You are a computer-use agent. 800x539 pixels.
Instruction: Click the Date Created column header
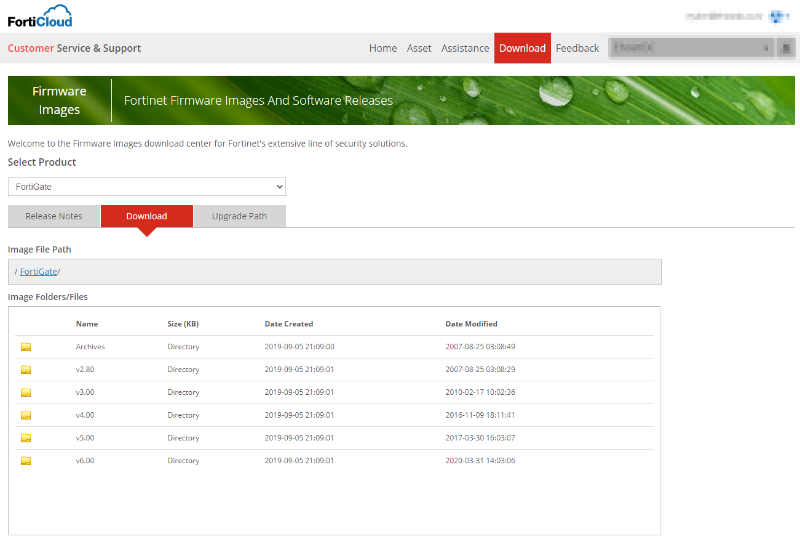point(289,324)
